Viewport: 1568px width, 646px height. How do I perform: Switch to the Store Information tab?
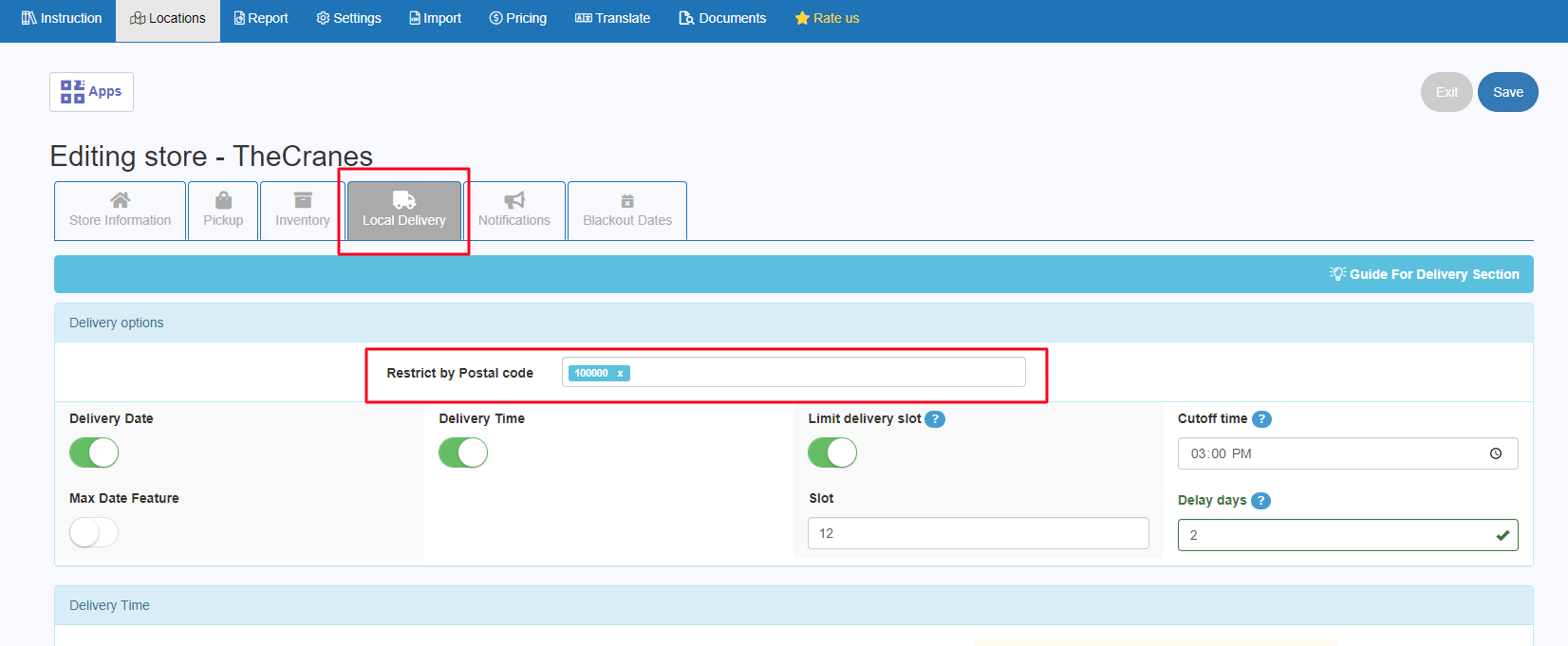pos(121,211)
